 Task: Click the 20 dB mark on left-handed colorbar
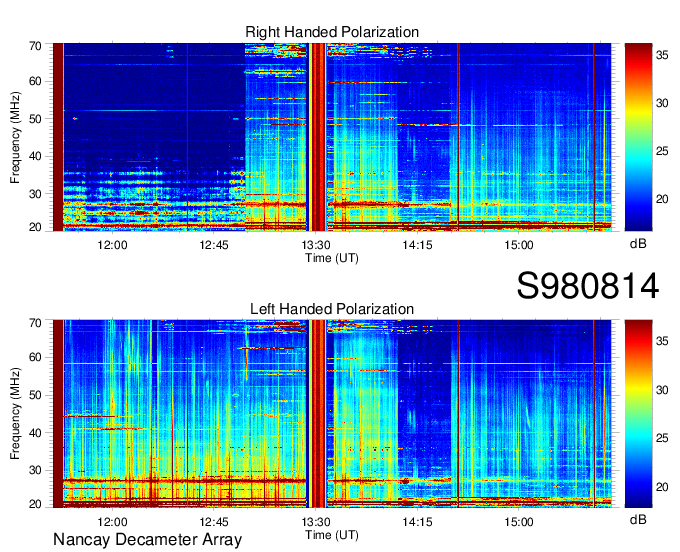pos(662,487)
